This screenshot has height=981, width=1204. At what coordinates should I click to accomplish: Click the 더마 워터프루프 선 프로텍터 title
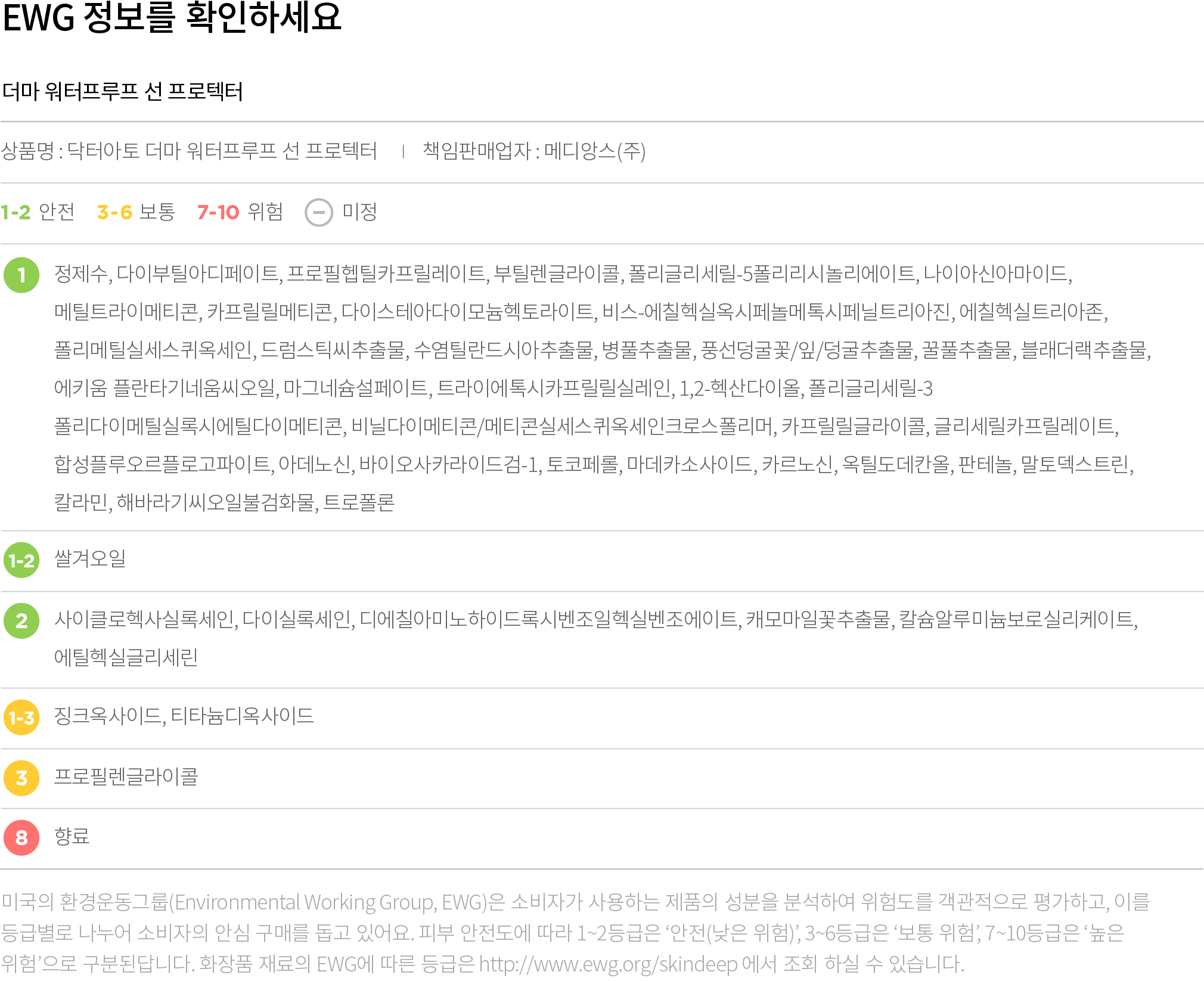click(123, 91)
